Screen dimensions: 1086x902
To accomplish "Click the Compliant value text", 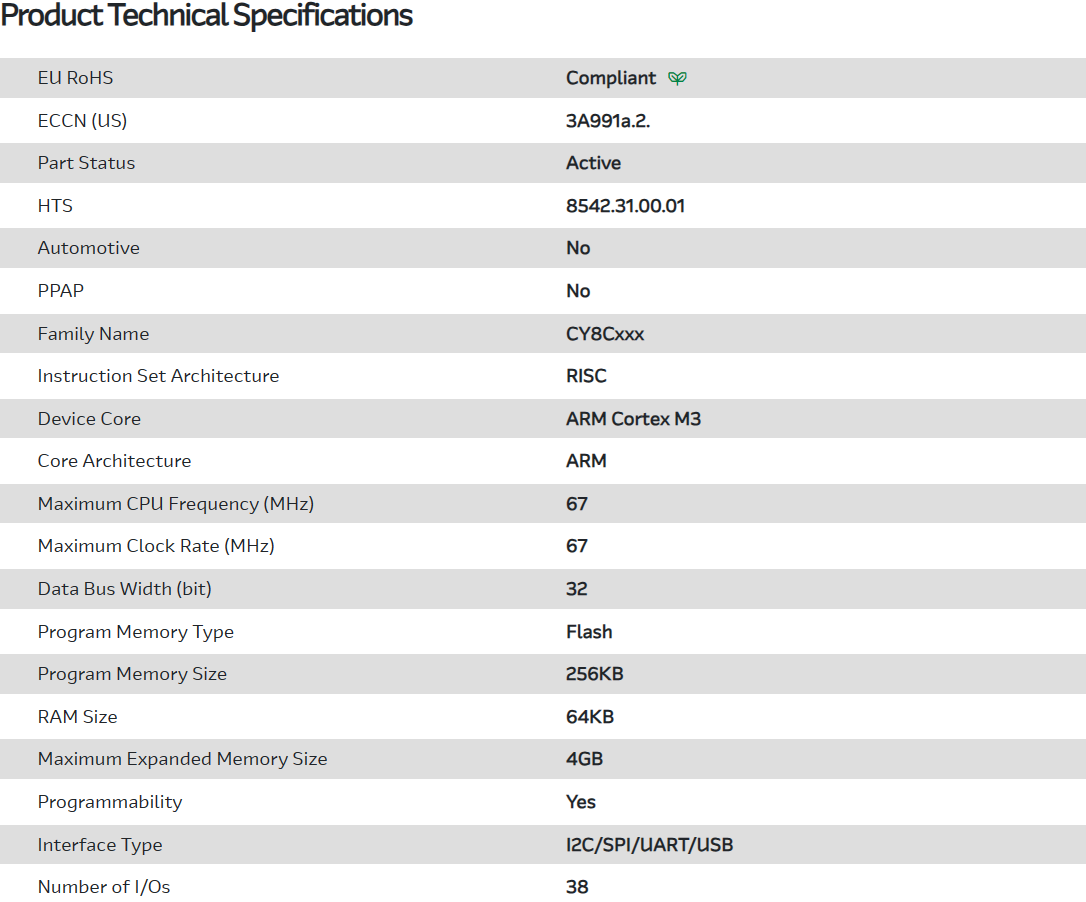I will pos(611,78).
